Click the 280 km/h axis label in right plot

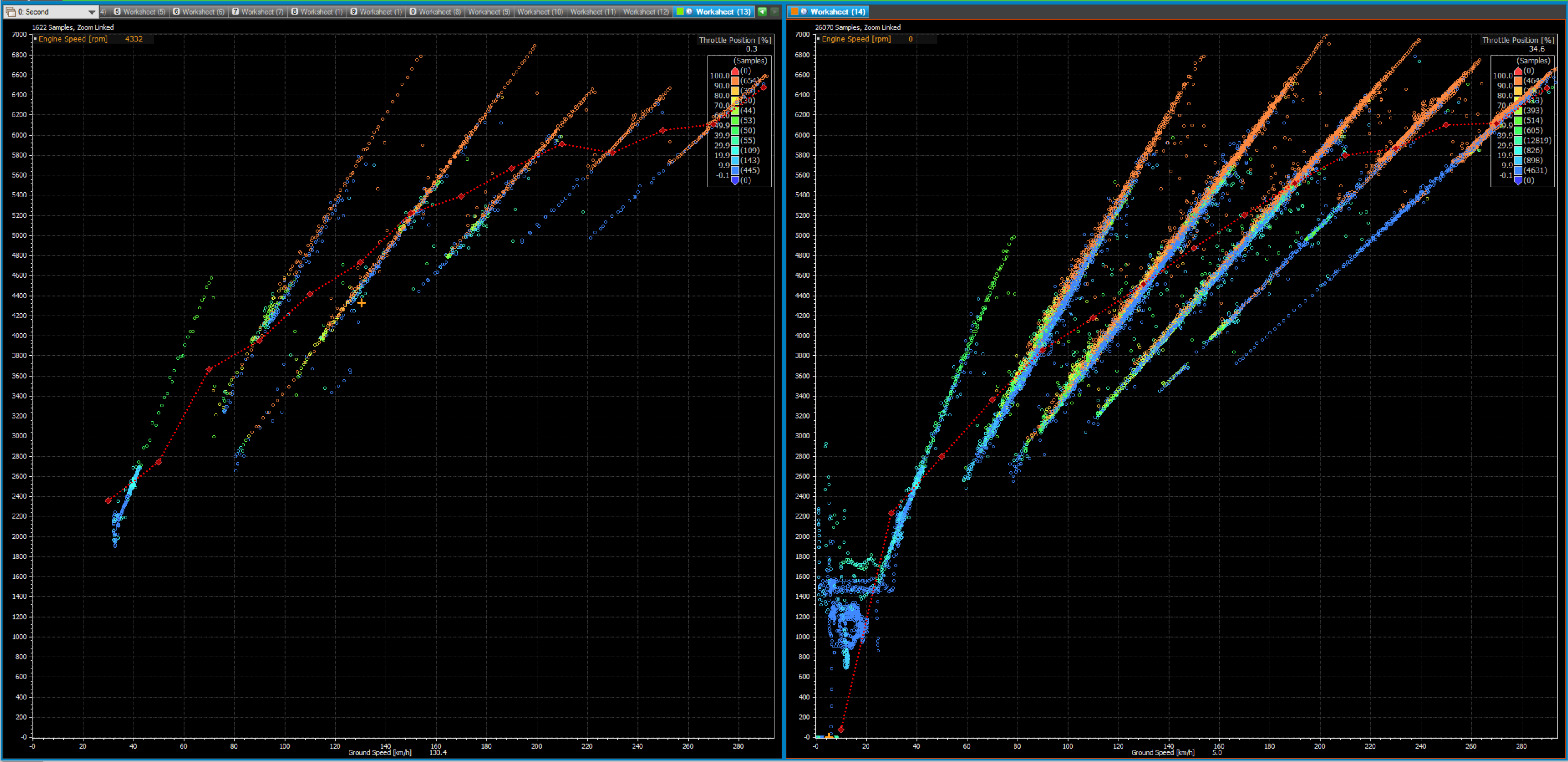1521,746
